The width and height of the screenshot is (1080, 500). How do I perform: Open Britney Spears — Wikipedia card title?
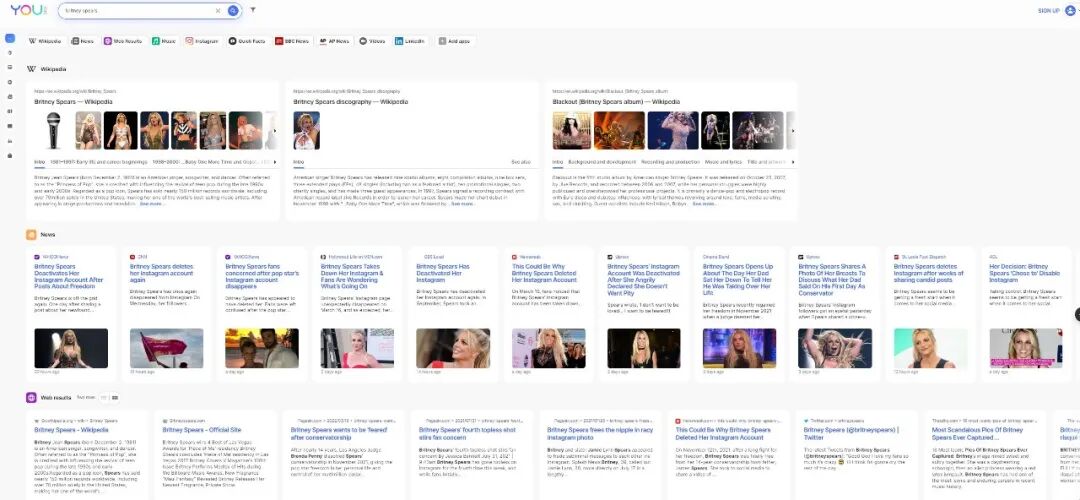pyautogui.click(x=76, y=102)
